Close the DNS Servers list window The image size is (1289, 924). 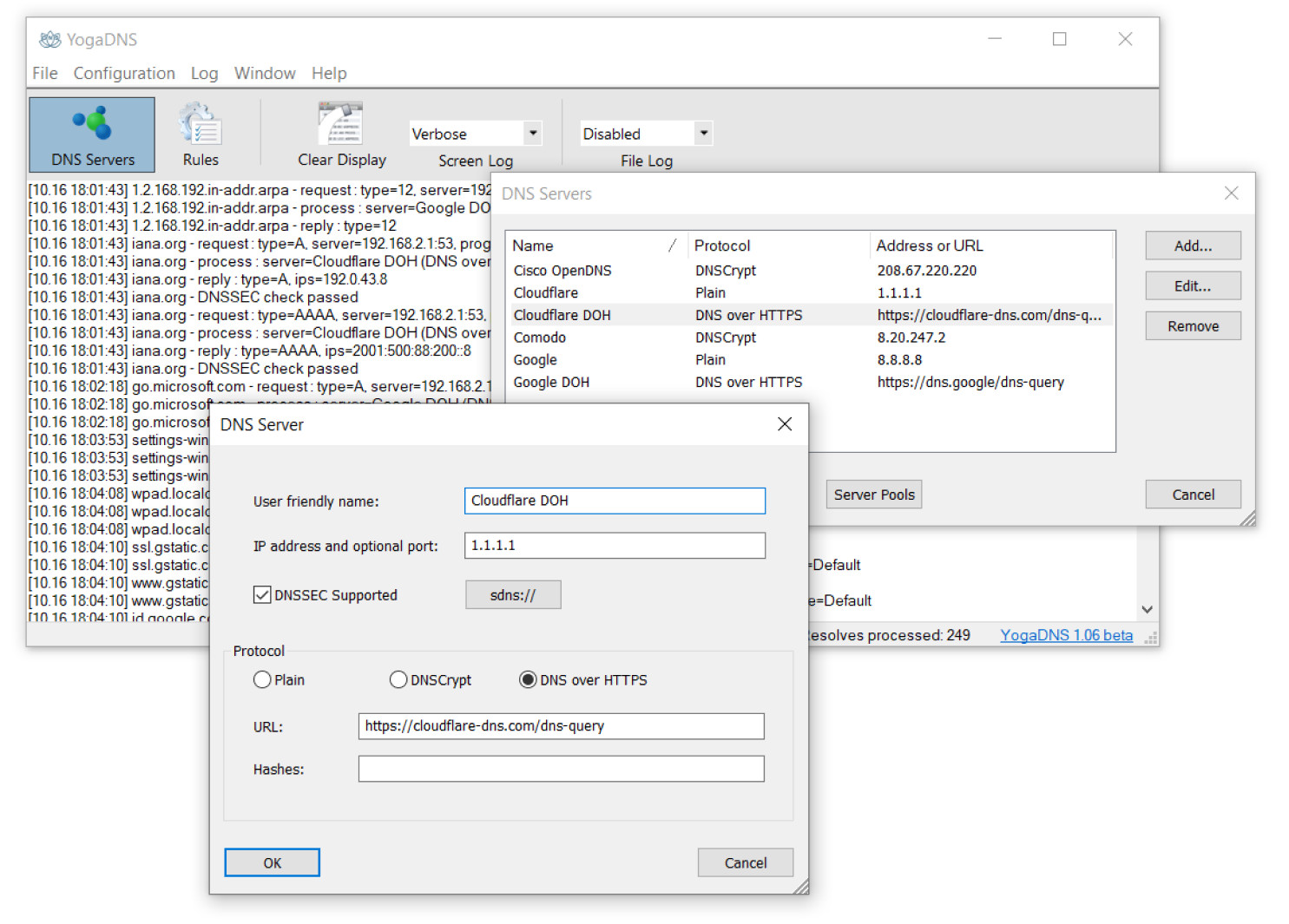(1231, 193)
